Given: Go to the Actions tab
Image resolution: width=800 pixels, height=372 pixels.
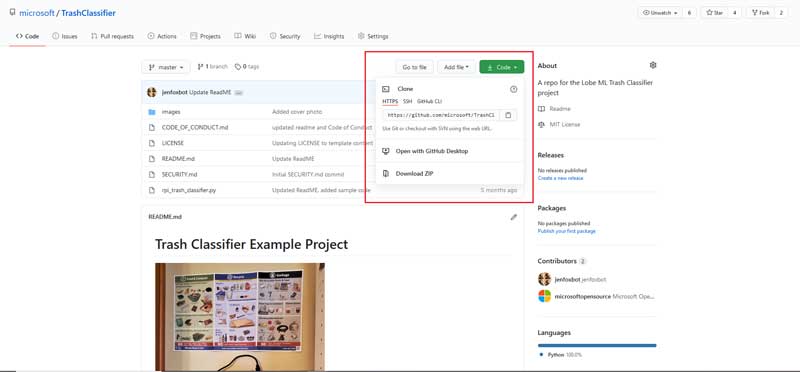Looking at the screenshot, I should pyautogui.click(x=162, y=36).
